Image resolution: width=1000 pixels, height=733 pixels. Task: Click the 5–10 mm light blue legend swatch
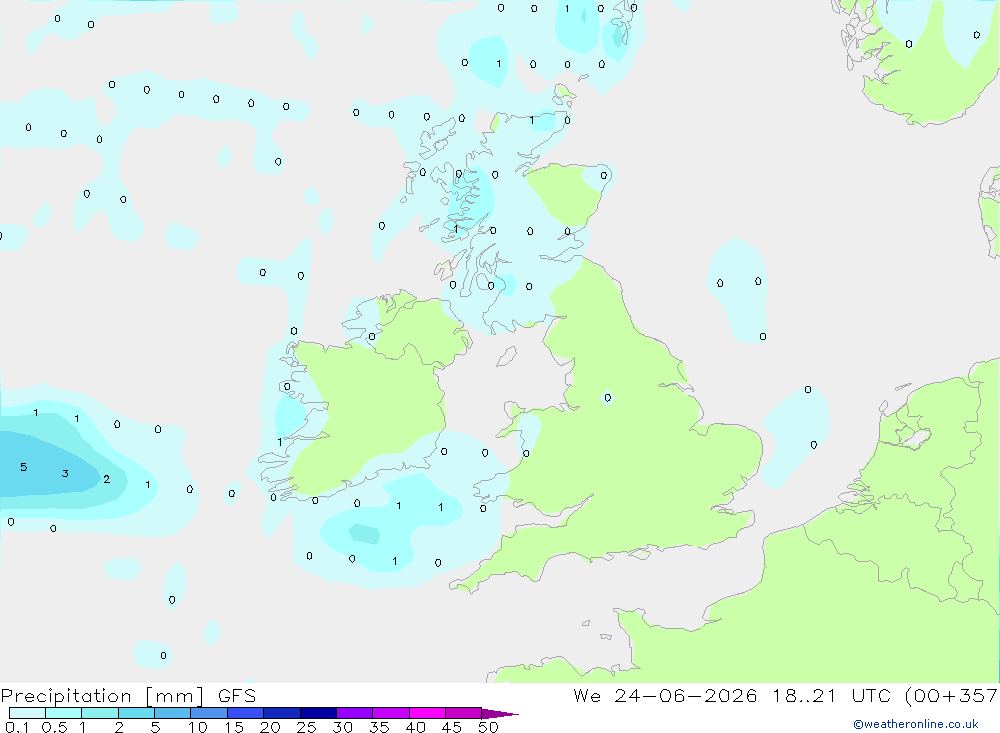[x=172, y=713]
